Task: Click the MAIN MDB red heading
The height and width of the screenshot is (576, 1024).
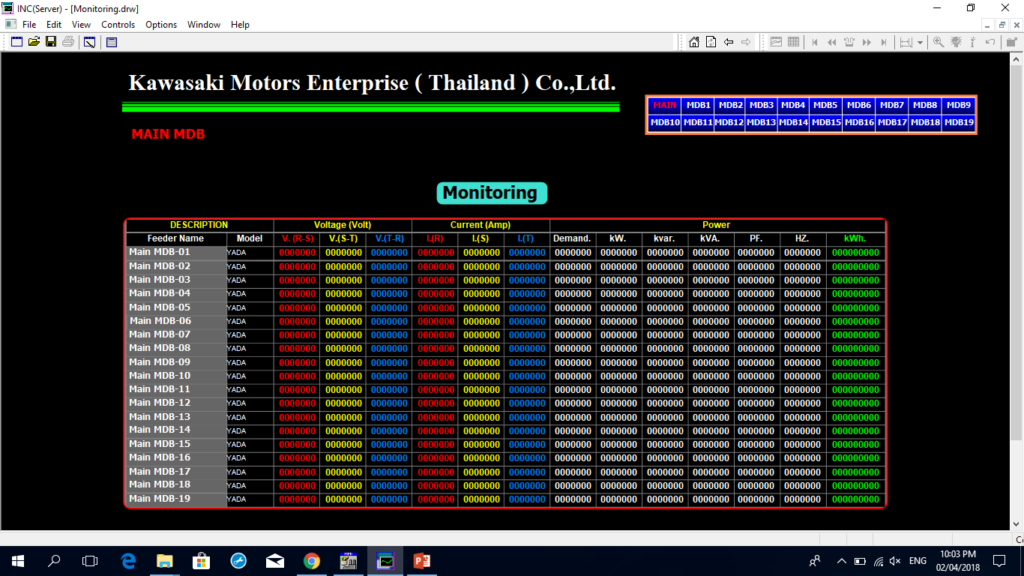Action: pos(168,135)
